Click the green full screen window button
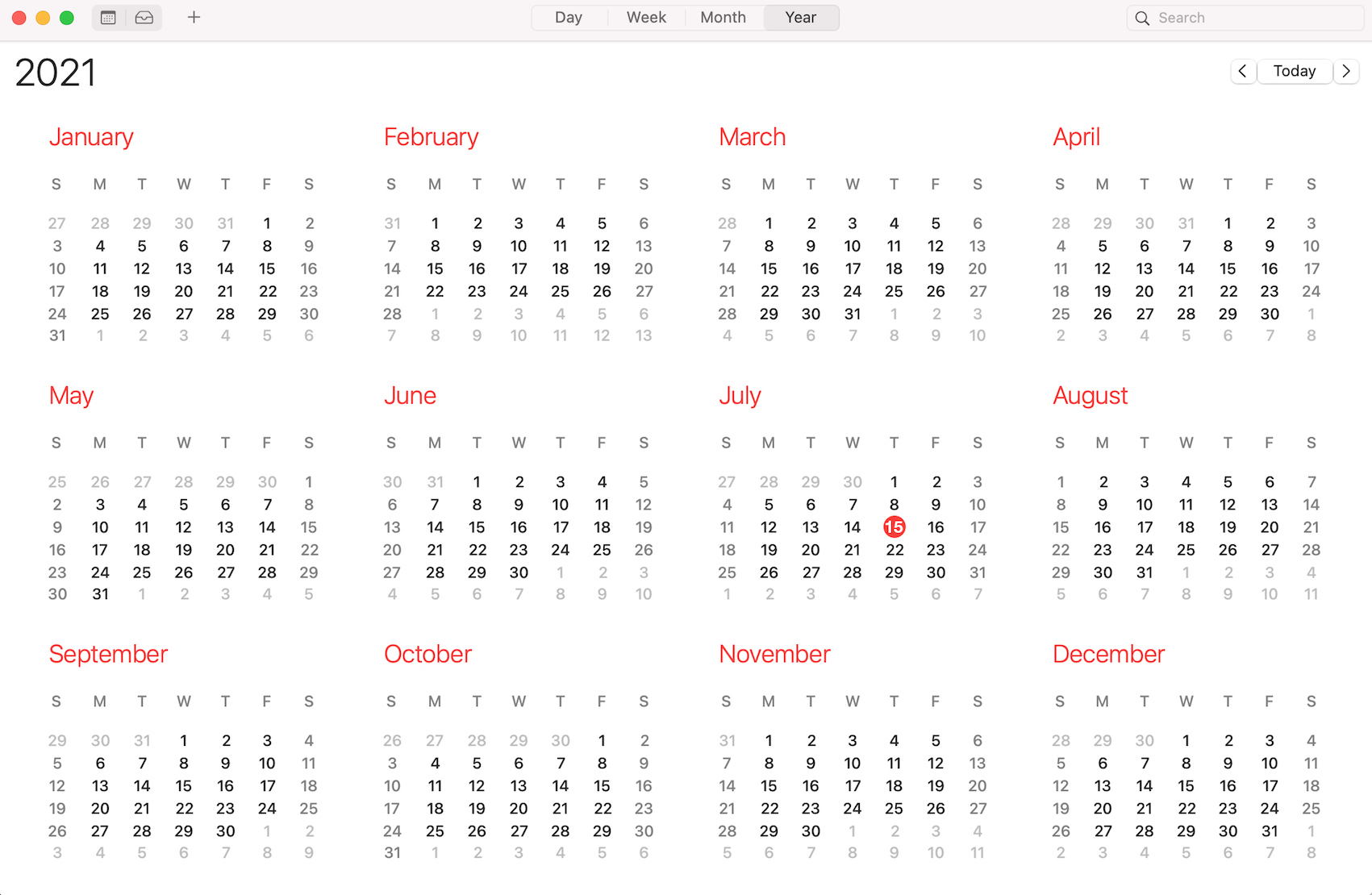This screenshot has width=1372, height=895. pos(67,18)
